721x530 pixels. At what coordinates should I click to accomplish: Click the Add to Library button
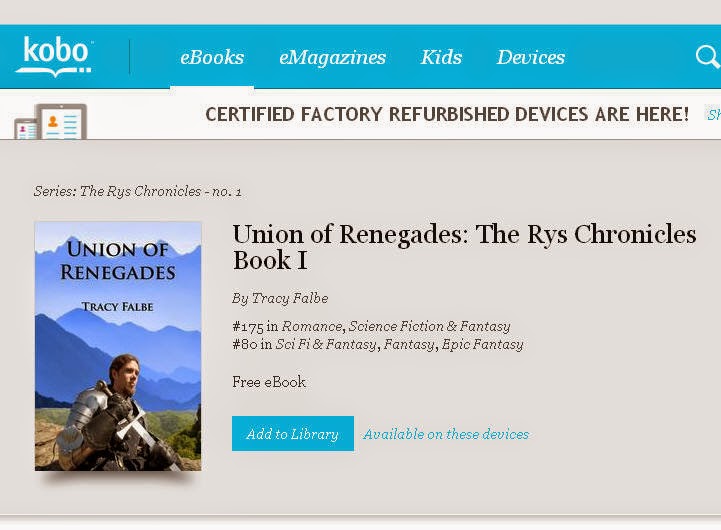click(293, 433)
